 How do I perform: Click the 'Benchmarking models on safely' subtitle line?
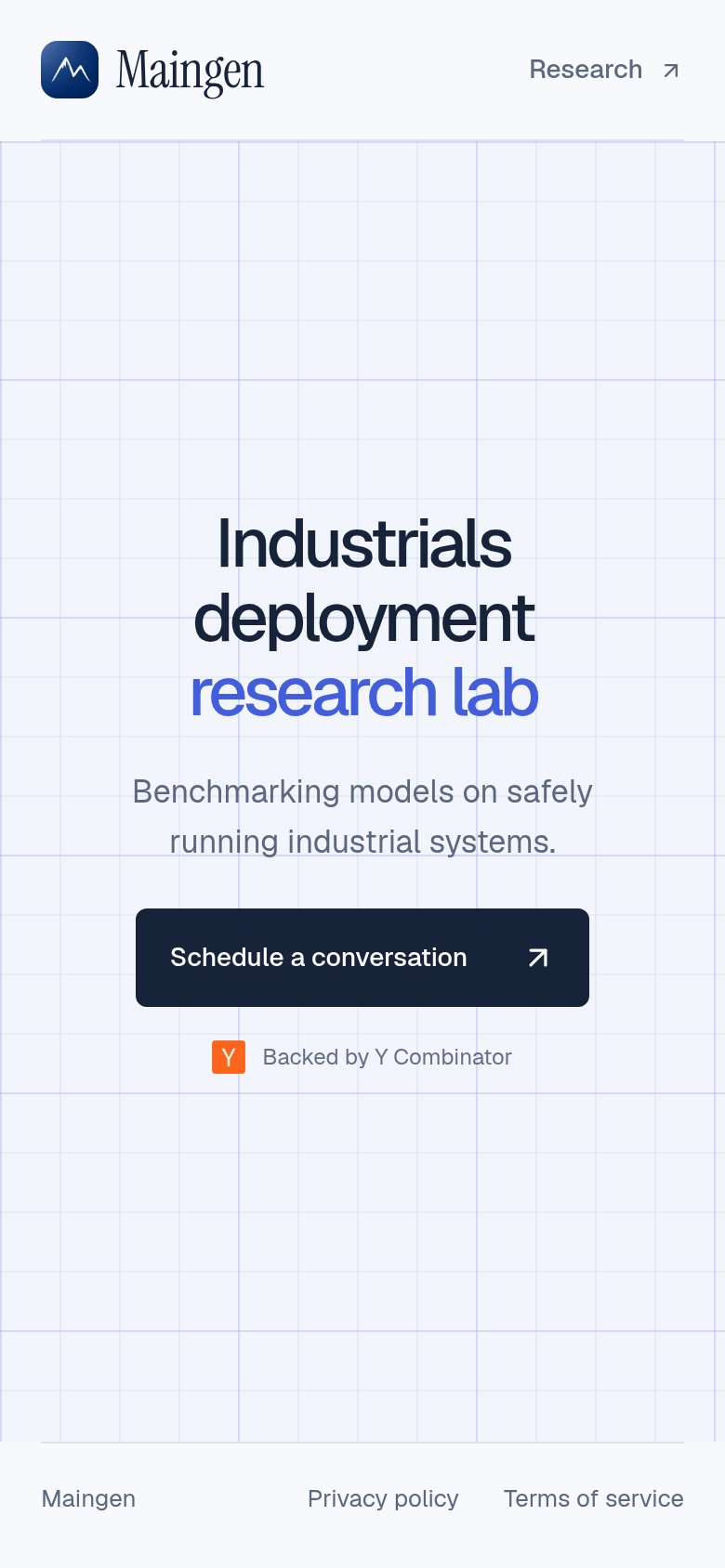click(x=362, y=791)
